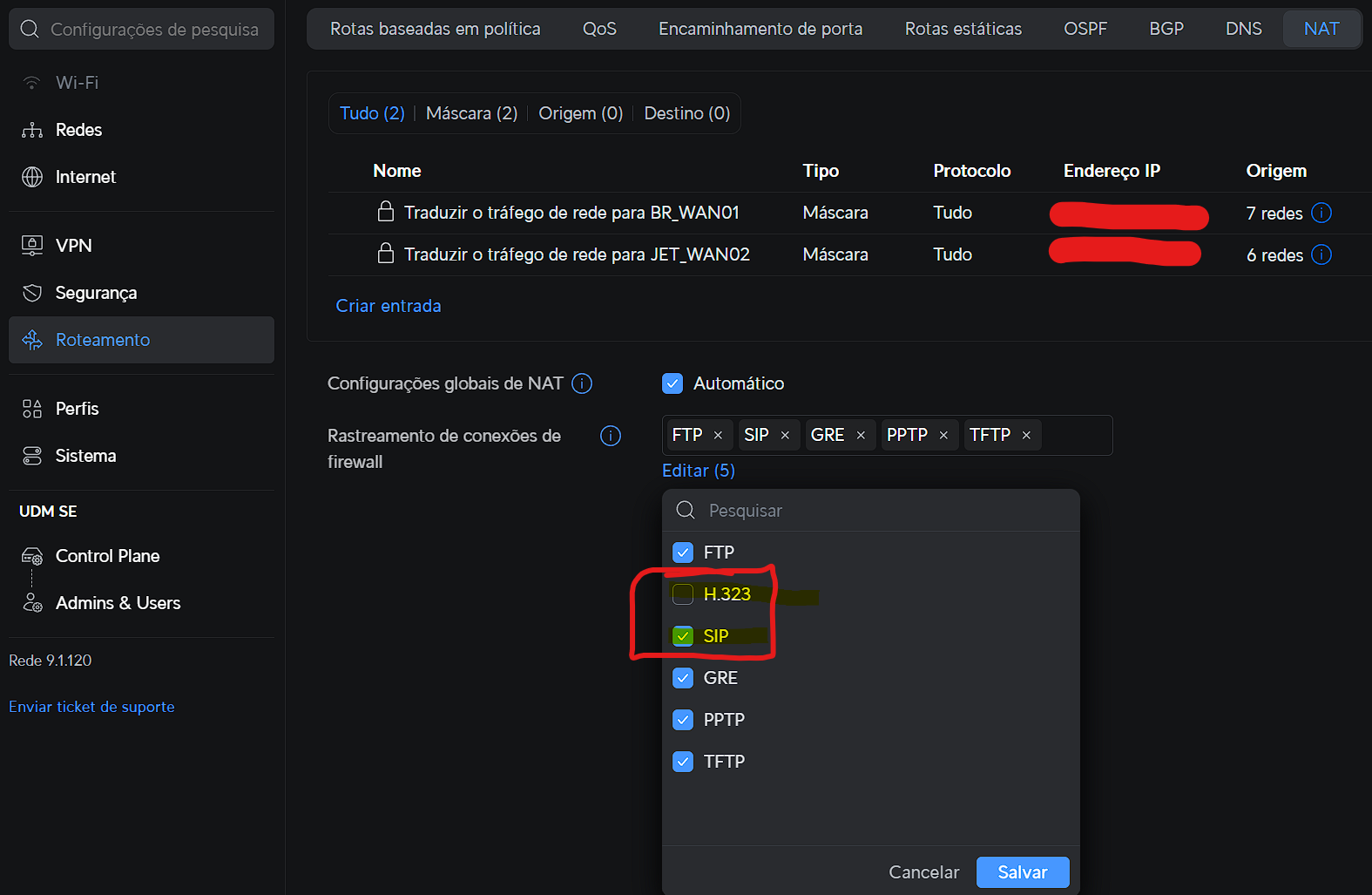Enable the H.323 checkbox

[683, 594]
